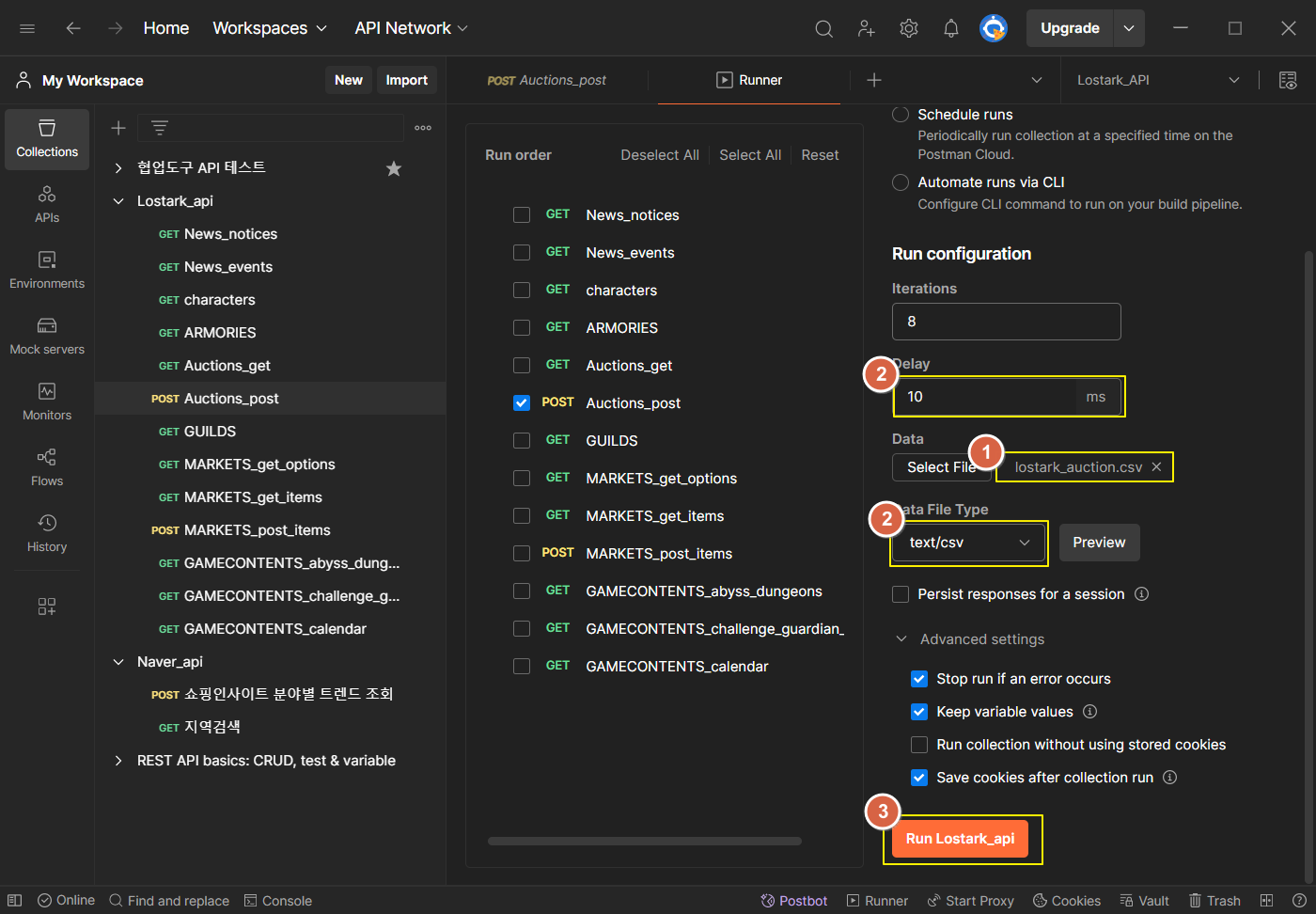Open Trash in the status bar
Viewport: 1316px width, 914px height.
coord(1214,901)
